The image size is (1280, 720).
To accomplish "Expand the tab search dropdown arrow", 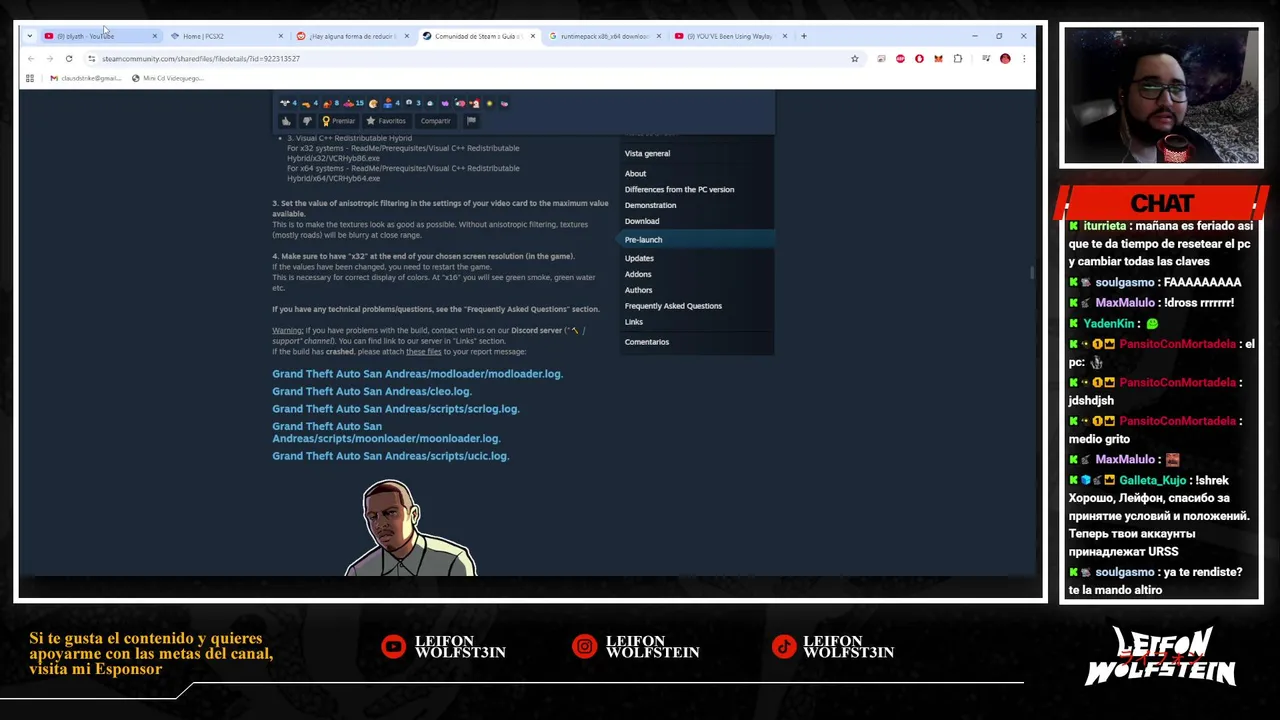I will click(x=30, y=36).
